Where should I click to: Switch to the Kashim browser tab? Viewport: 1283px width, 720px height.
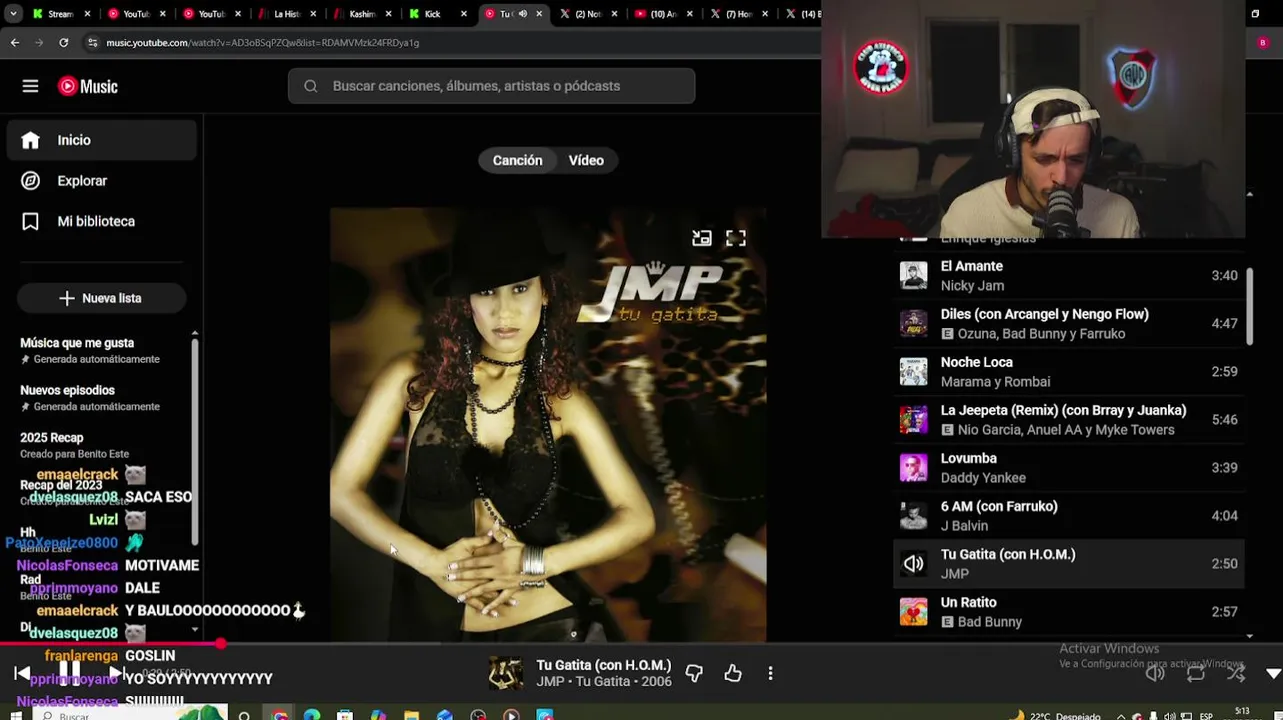point(362,14)
